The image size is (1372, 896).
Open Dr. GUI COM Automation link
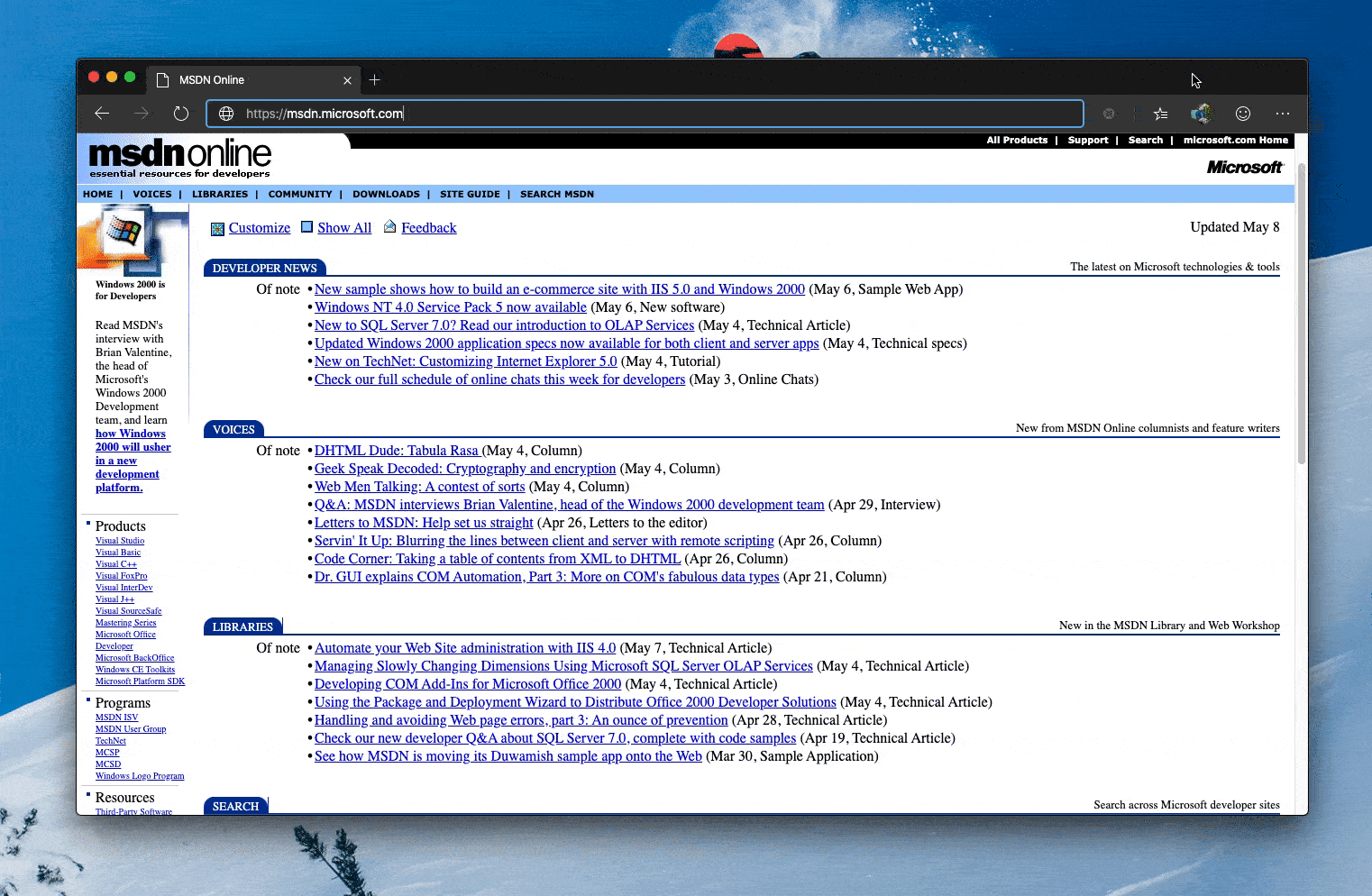pos(547,577)
